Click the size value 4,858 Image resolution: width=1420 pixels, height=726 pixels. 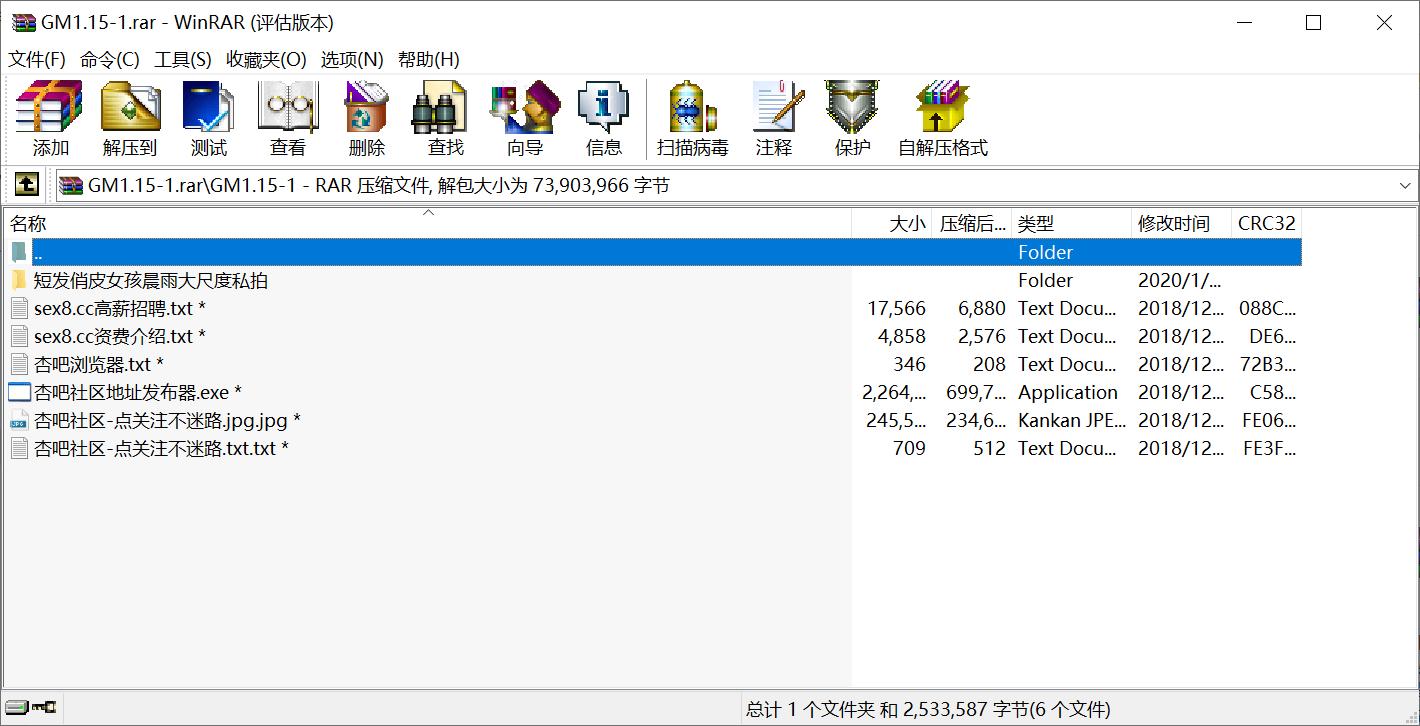[901, 336]
